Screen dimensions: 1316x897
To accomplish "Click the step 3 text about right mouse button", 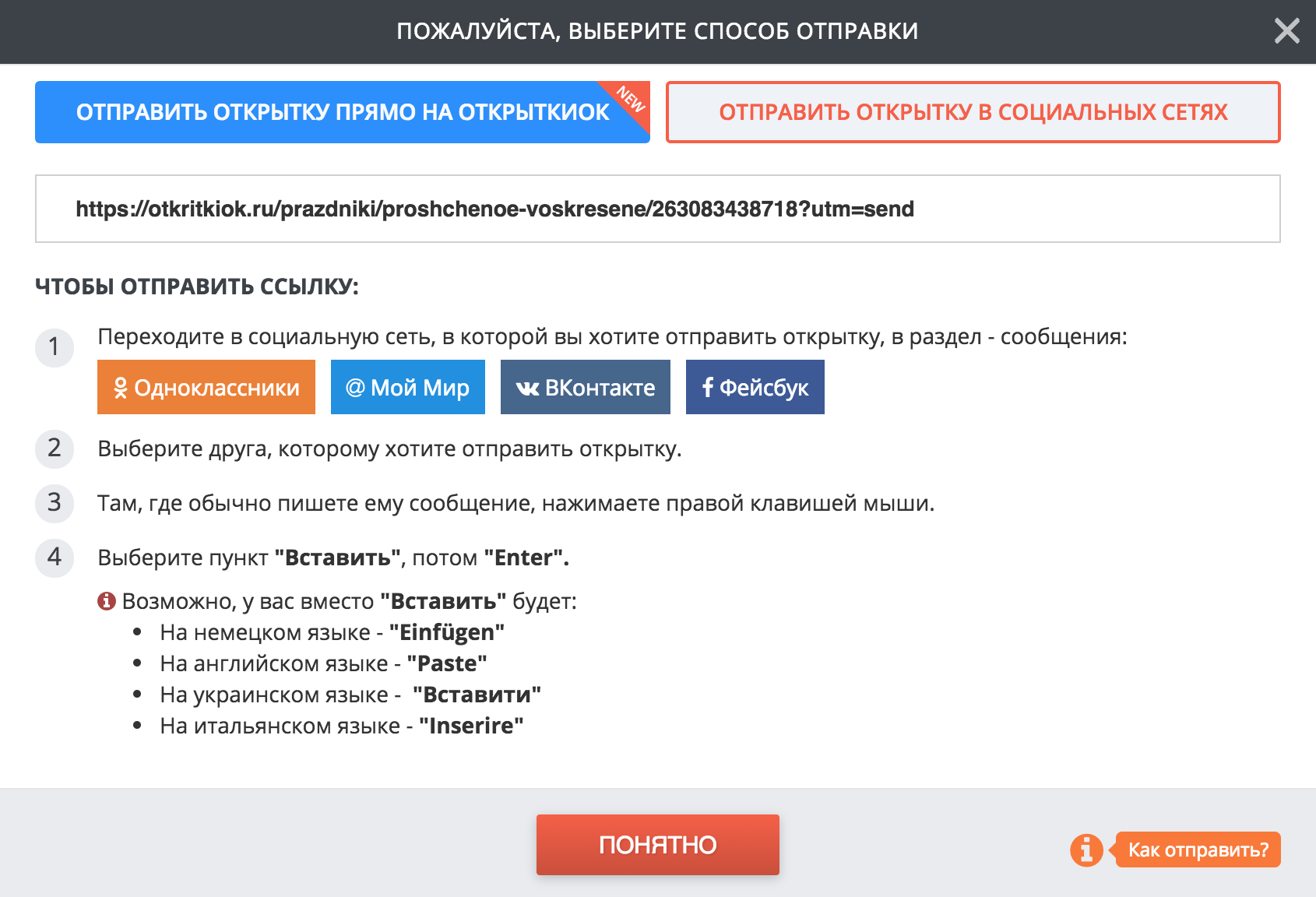I will tap(515, 504).
